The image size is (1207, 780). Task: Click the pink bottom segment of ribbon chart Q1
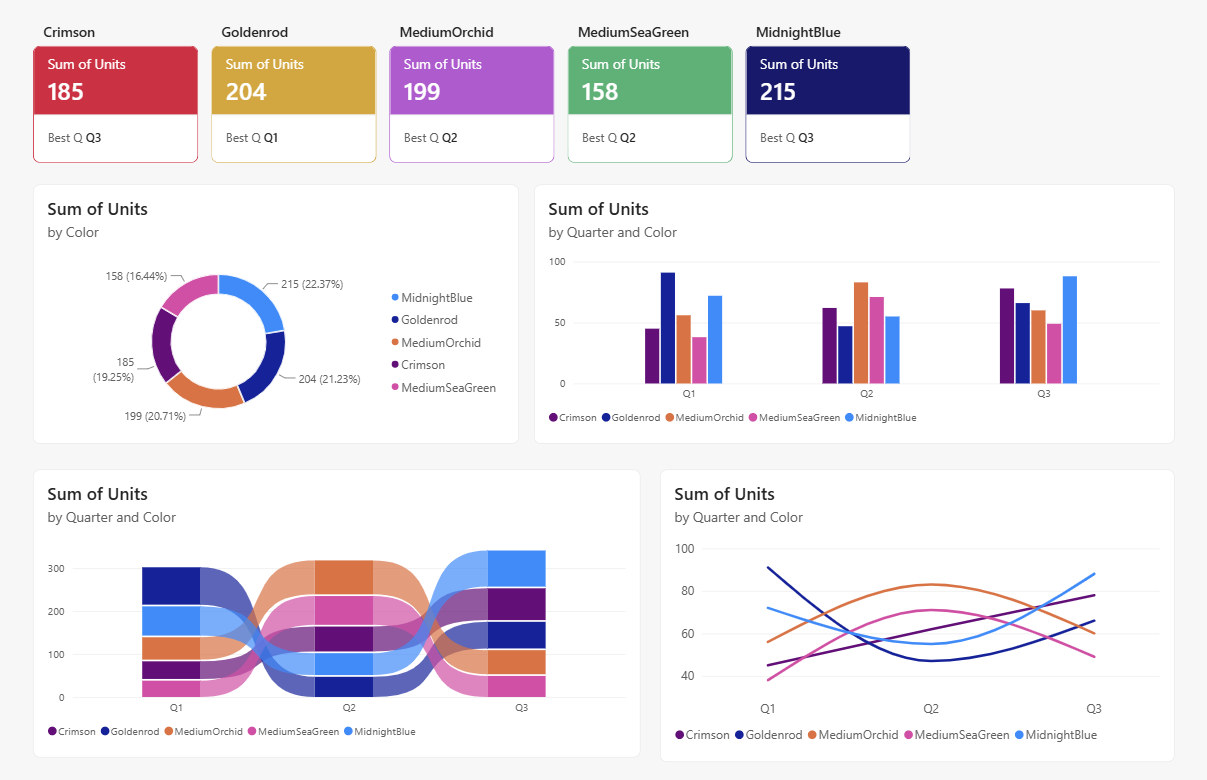[171, 688]
